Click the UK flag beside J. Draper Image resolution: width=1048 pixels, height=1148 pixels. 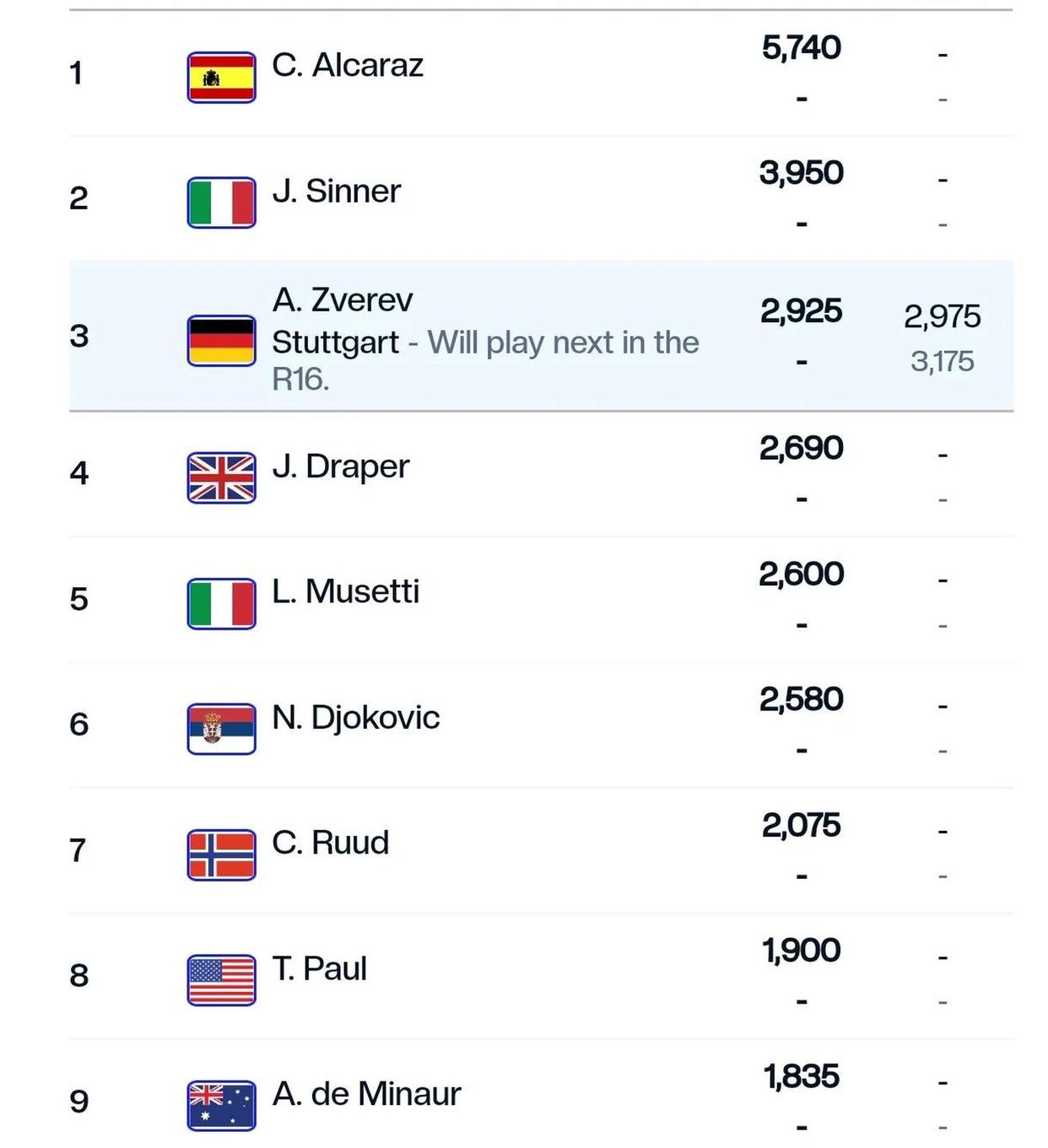[221, 477]
